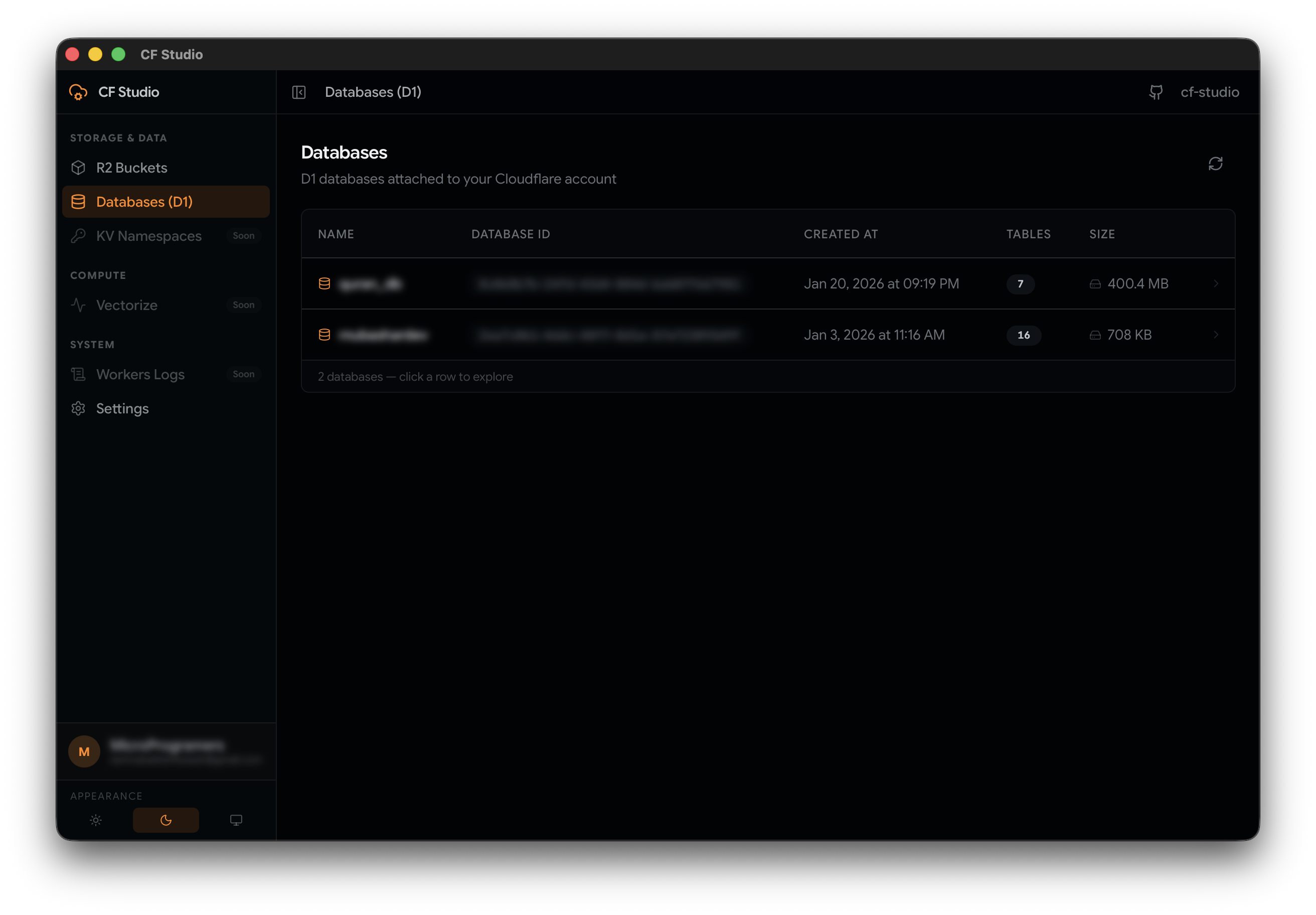Open Workers Logs in the sidebar

[166, 375]
